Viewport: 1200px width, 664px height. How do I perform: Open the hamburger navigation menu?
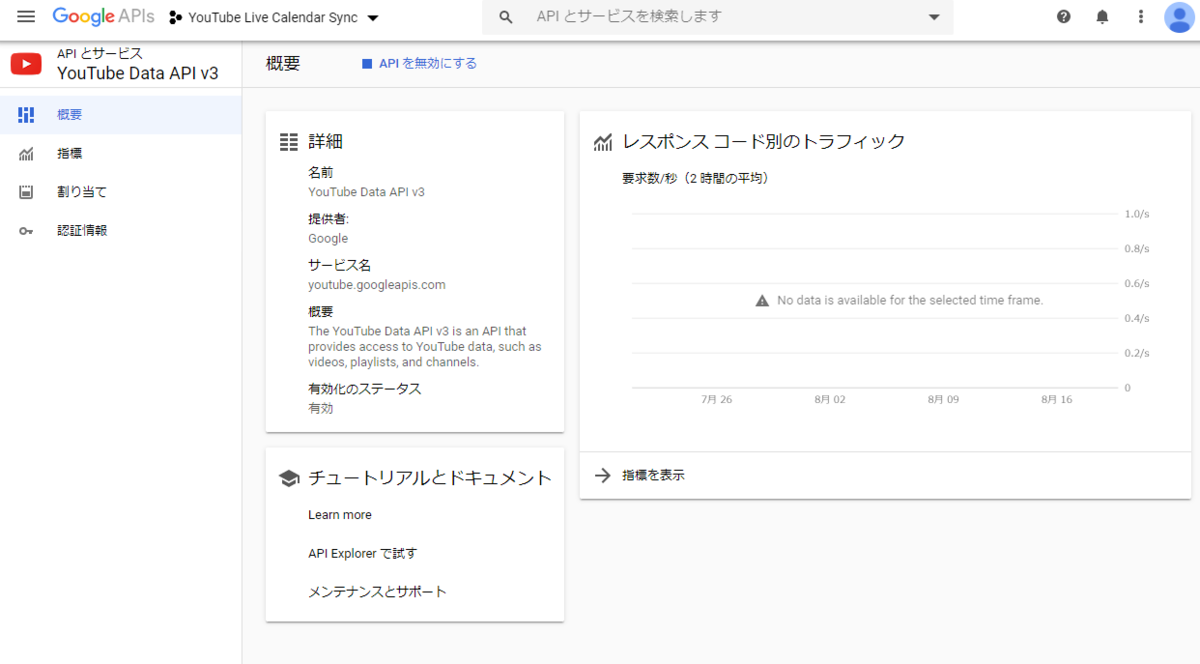(26, 17)
